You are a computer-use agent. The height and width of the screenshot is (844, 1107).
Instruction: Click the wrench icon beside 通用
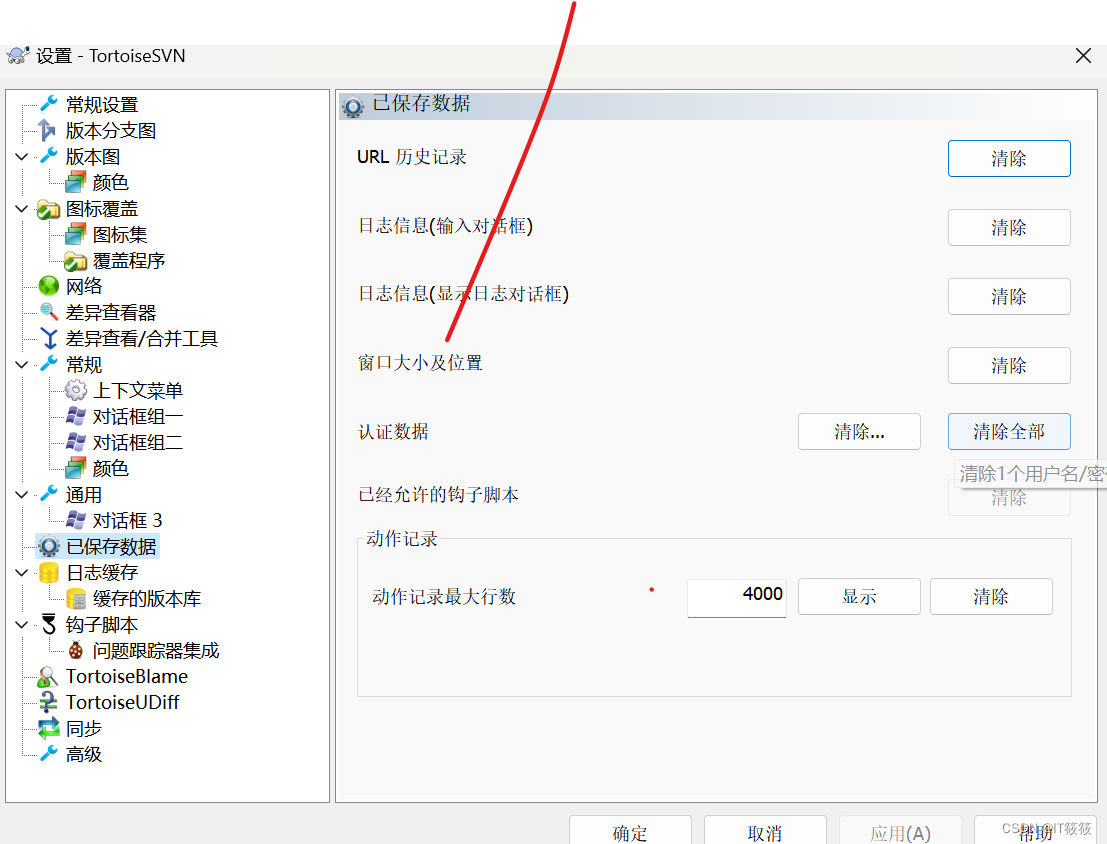coord(49,494)
